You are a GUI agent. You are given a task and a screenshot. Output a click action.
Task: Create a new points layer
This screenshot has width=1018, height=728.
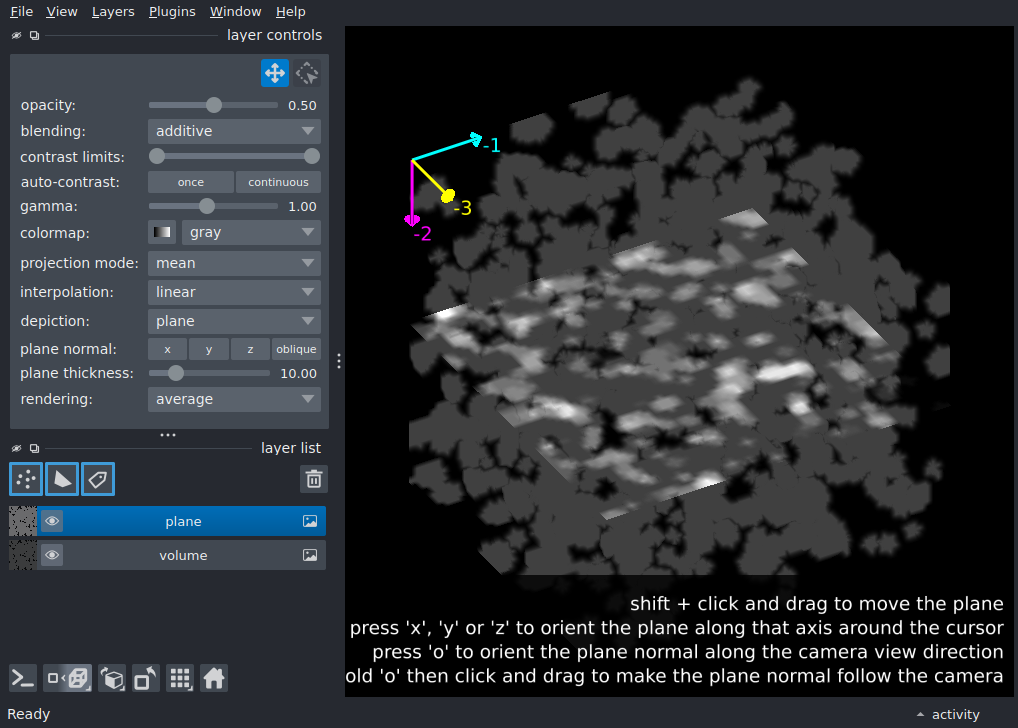point(26,479)
